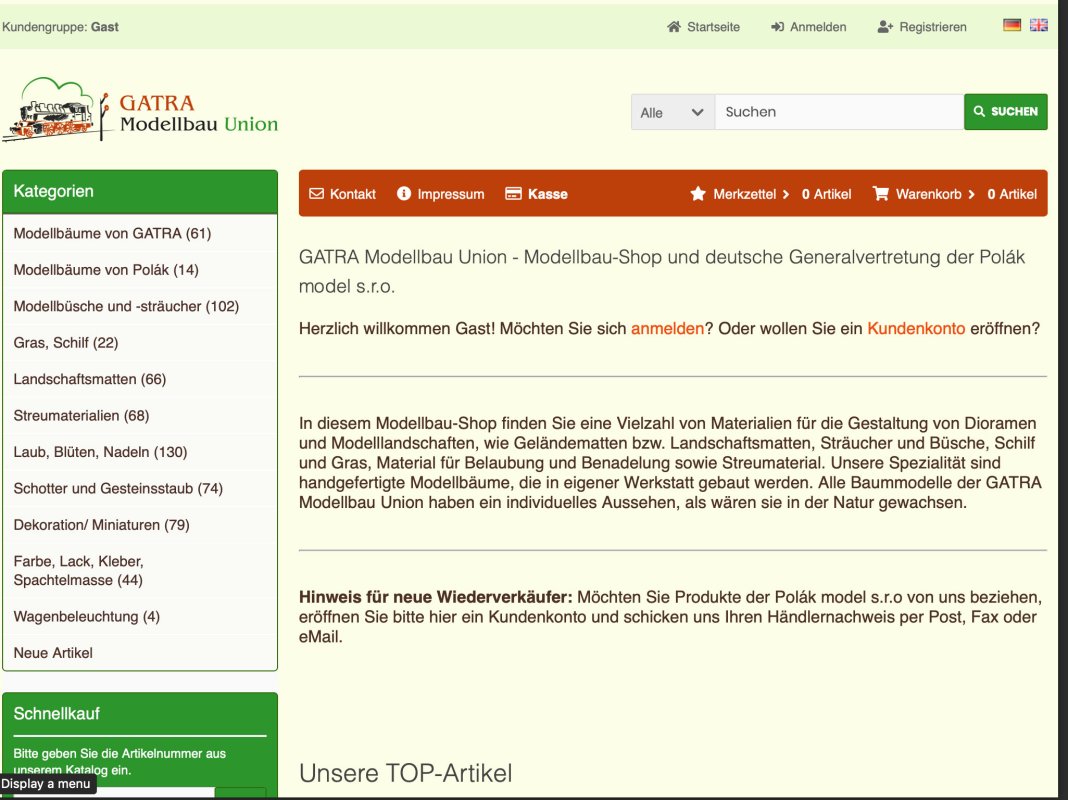Viewport: 1068px width, 800px height.
Task: Click the envelope icon beside Kontakt
Action: 317,194
